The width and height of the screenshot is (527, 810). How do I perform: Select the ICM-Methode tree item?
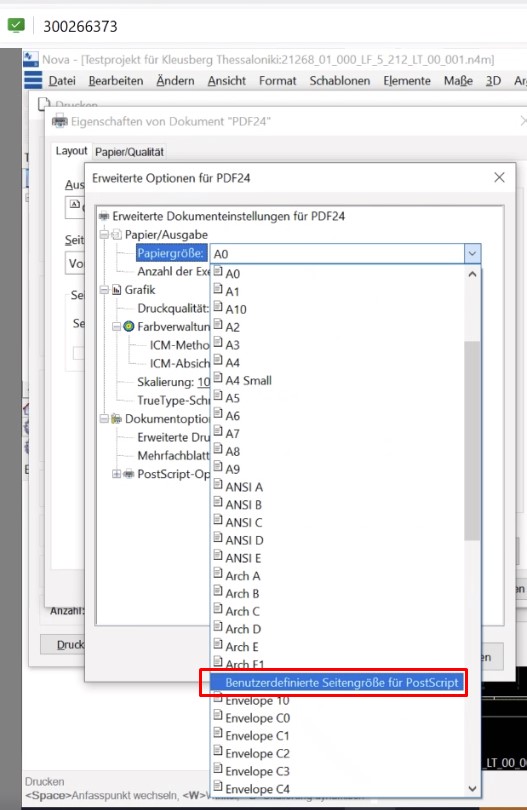point(179,345)
